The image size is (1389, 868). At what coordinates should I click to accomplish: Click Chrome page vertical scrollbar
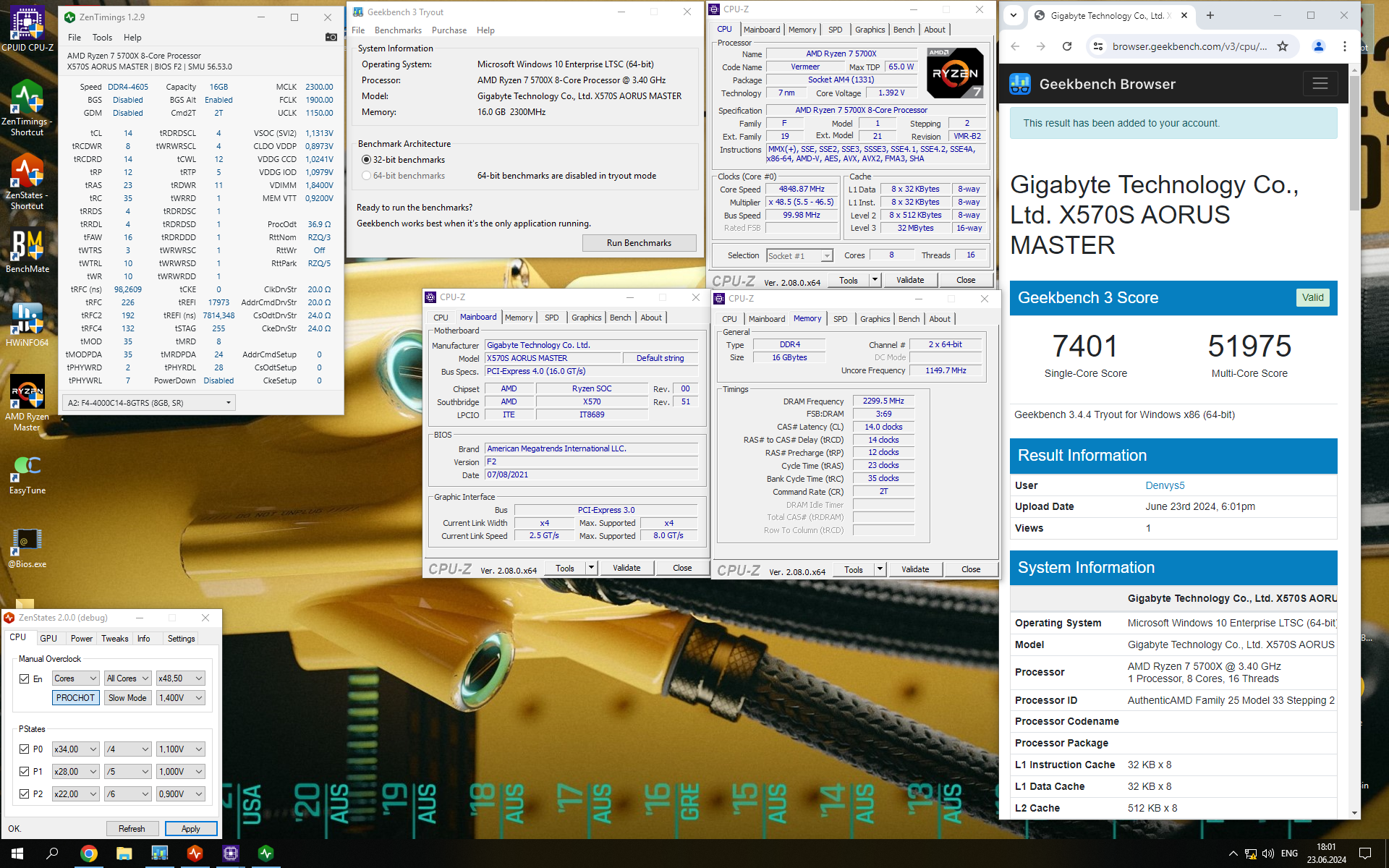[1354, 143]
